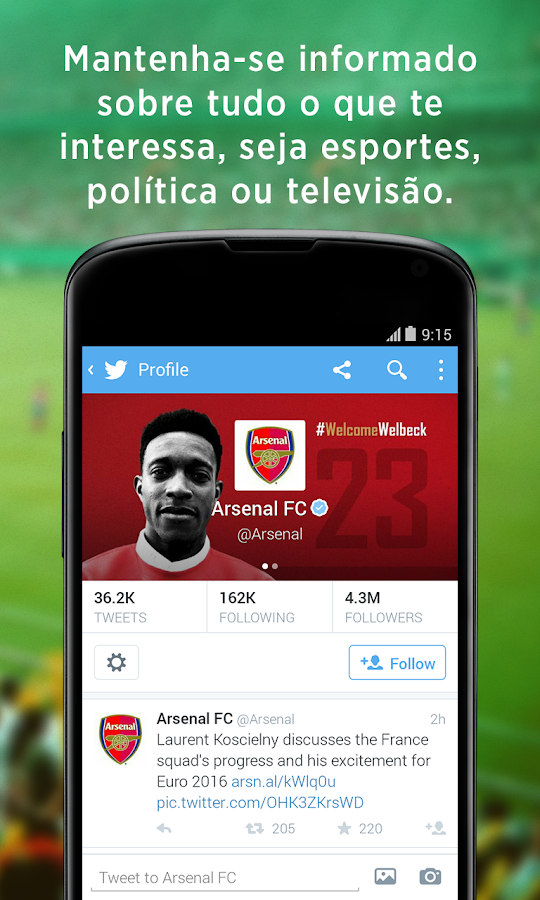
Task: Attach a photo from gallery icon
Action: (385, 876)
